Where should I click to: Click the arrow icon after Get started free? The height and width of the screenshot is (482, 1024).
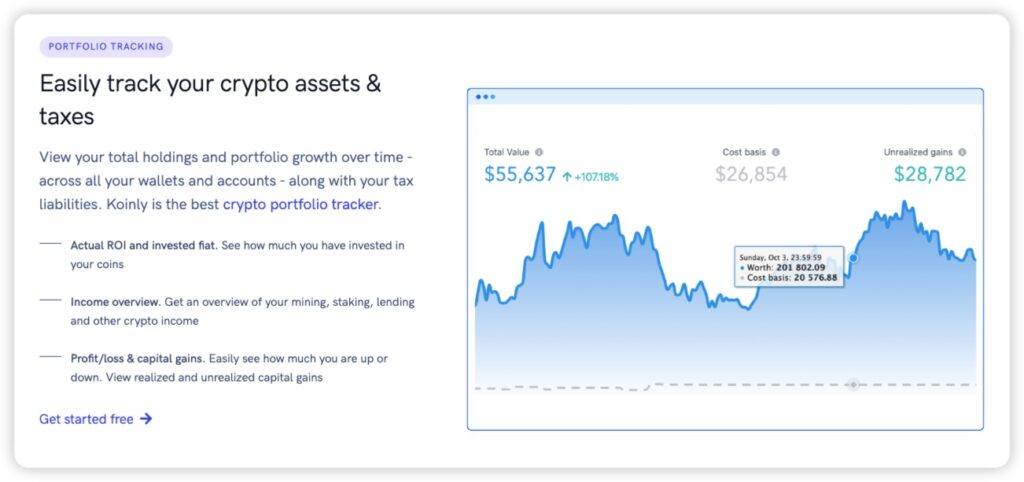click(146, 419)
